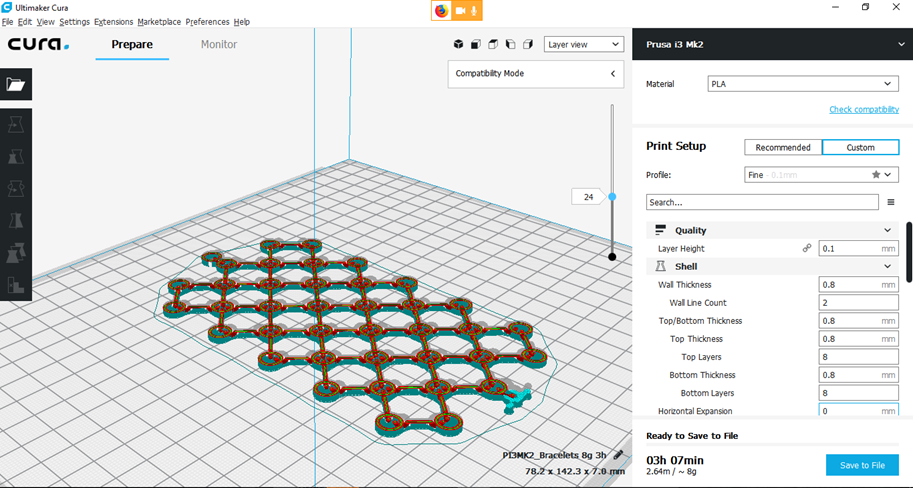
Task: Click the bottom handle of layer slider
Action: pos(612,256)
